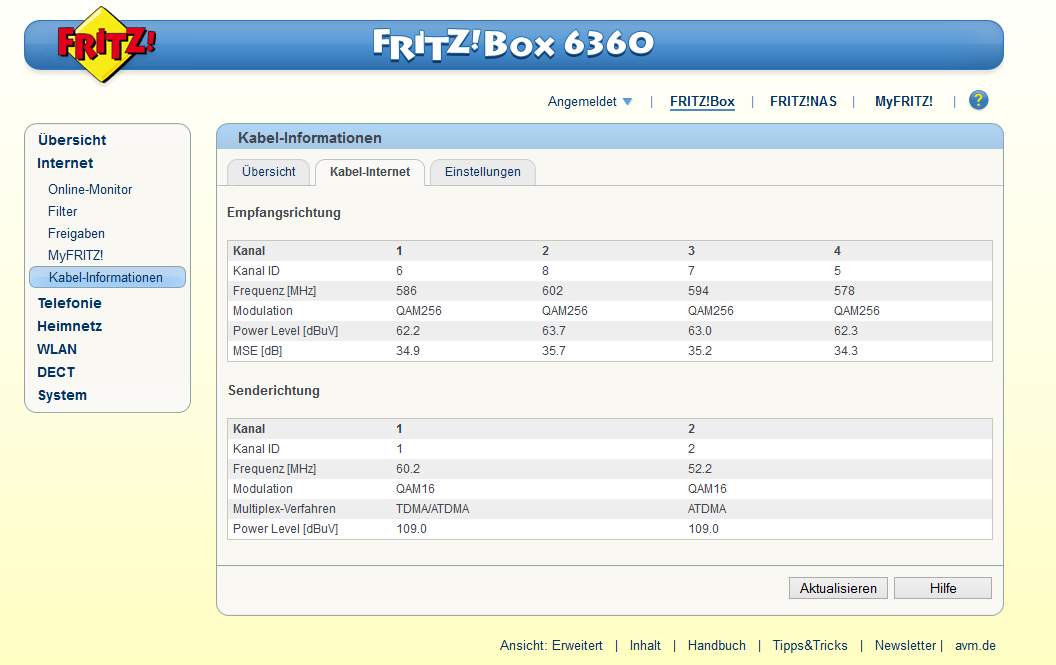Click the Aktualisieren button
The image size is (1056, 665).
click(x=838, y=588)
